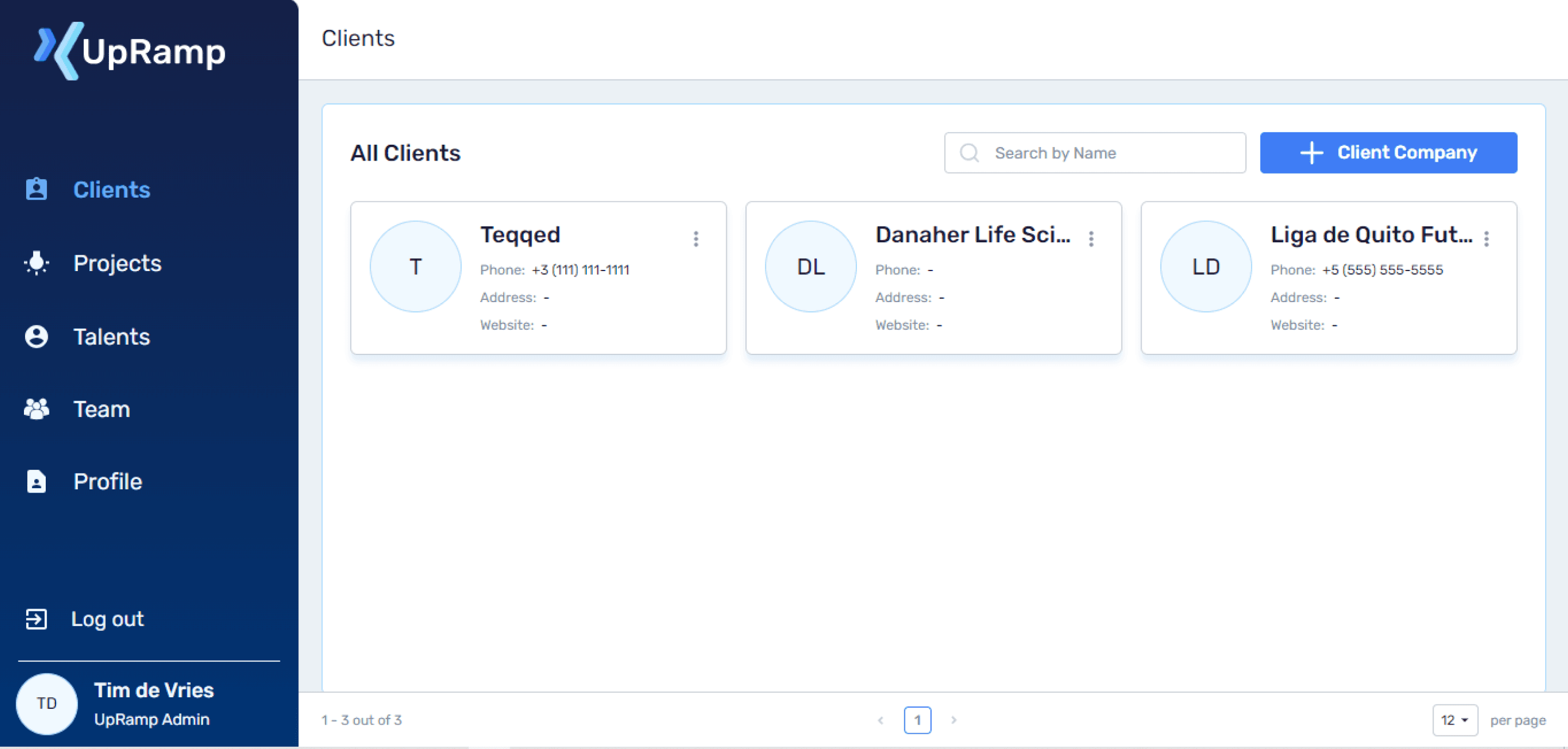Viewport: 1568px width, 749px height.
Task: Select page 1 in pagination
Action: point(917,720)
